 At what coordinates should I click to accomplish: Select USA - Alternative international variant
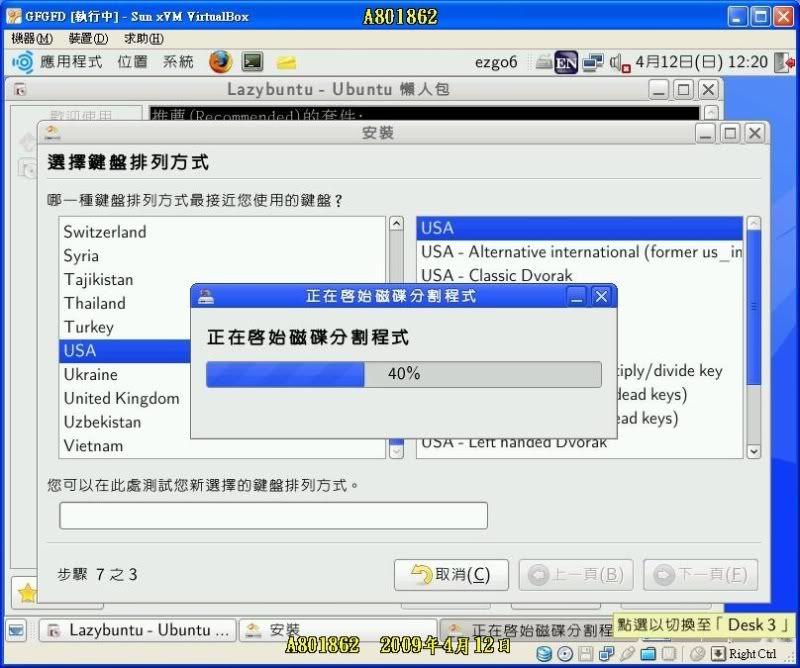click(580, 252)
